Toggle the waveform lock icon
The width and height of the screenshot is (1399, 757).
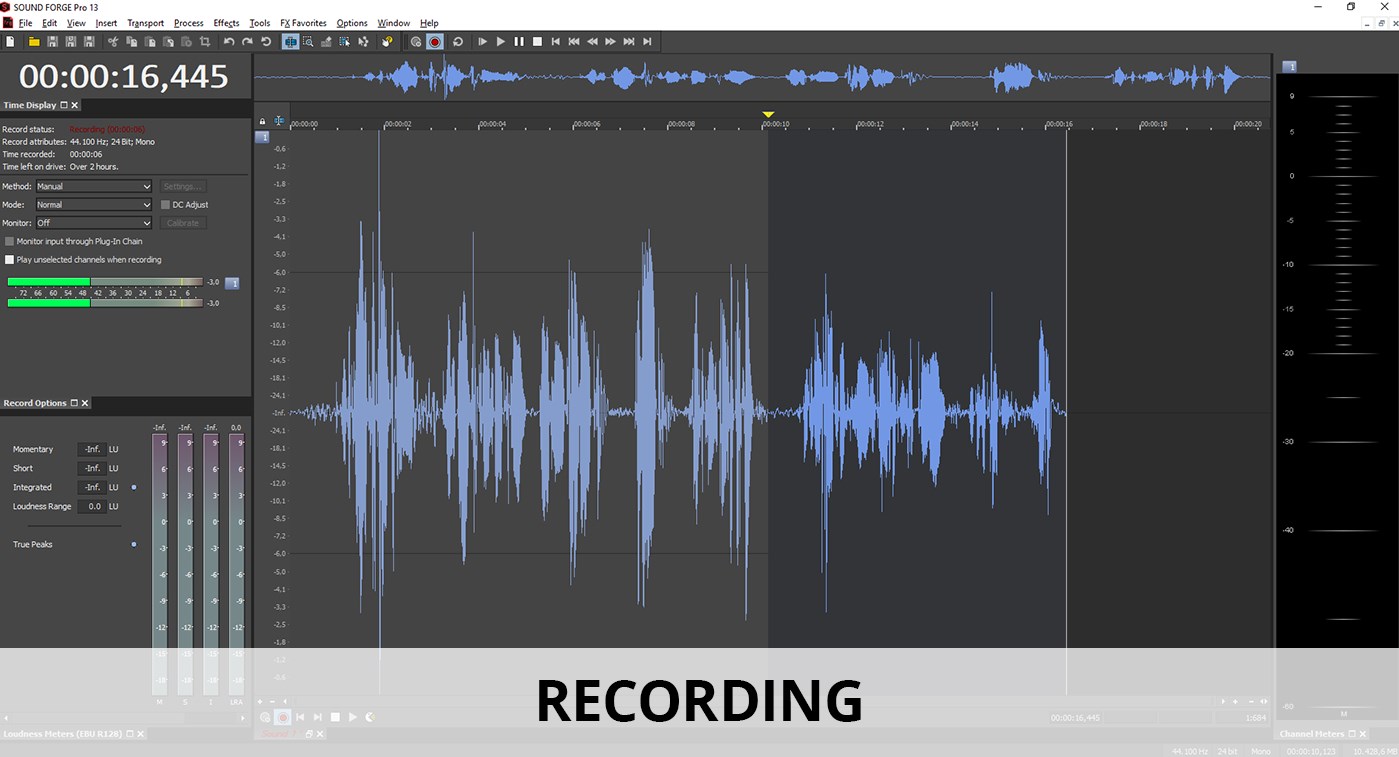(x=262, y=121)
